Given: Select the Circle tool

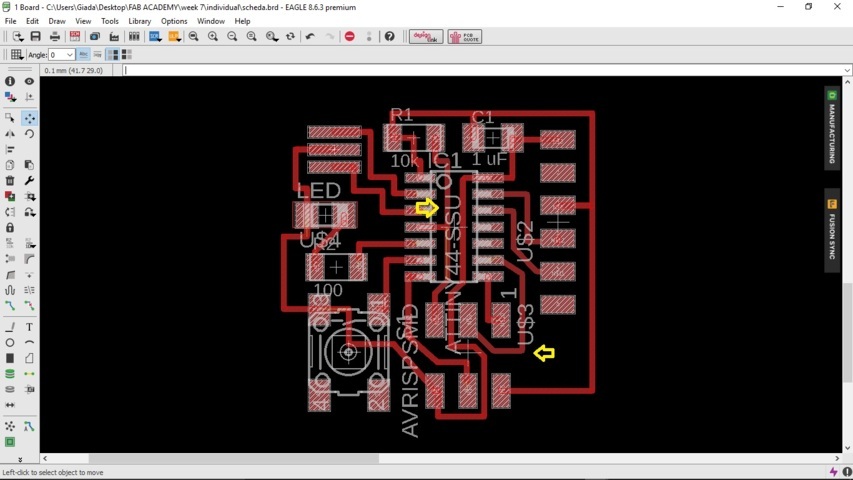Looking at the screenshot, I should pos(10,343).
